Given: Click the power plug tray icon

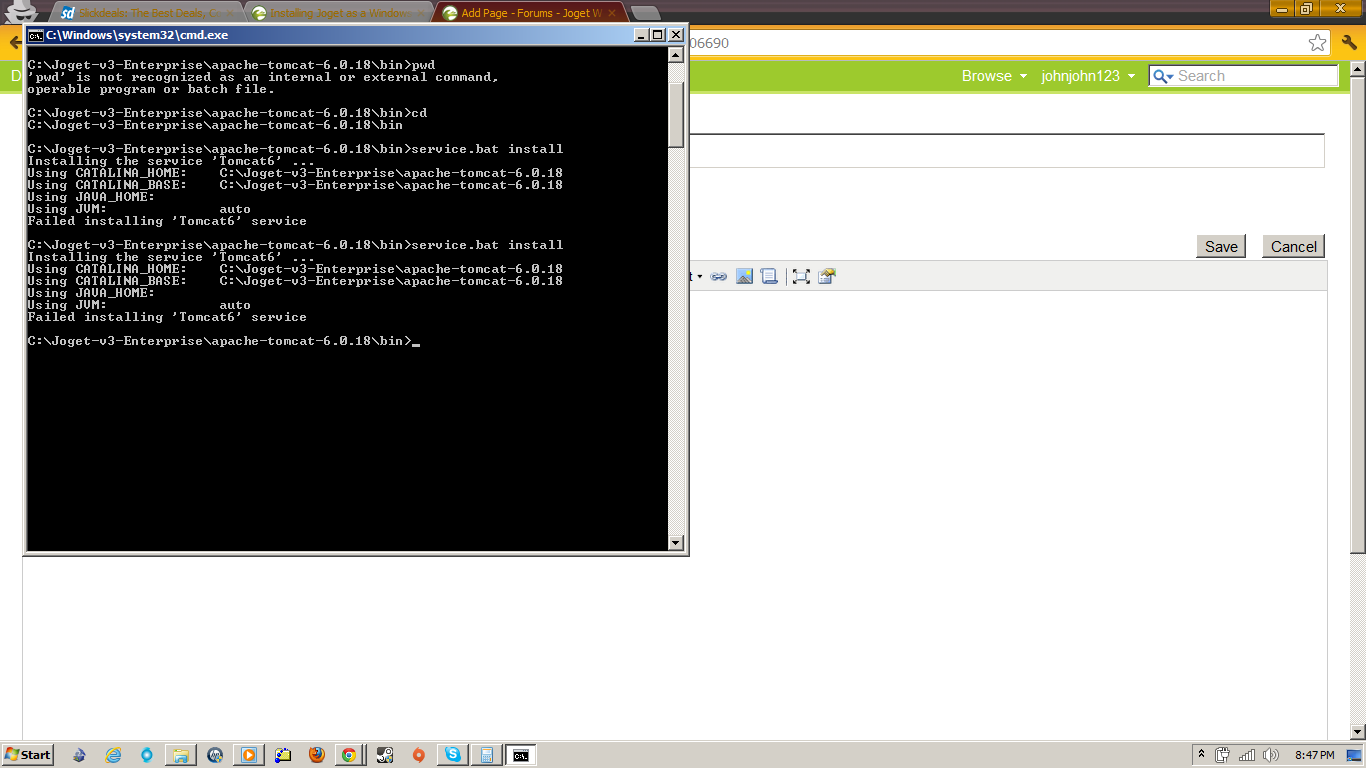Looking at the screenshot, I should [x=1223, y=755].
